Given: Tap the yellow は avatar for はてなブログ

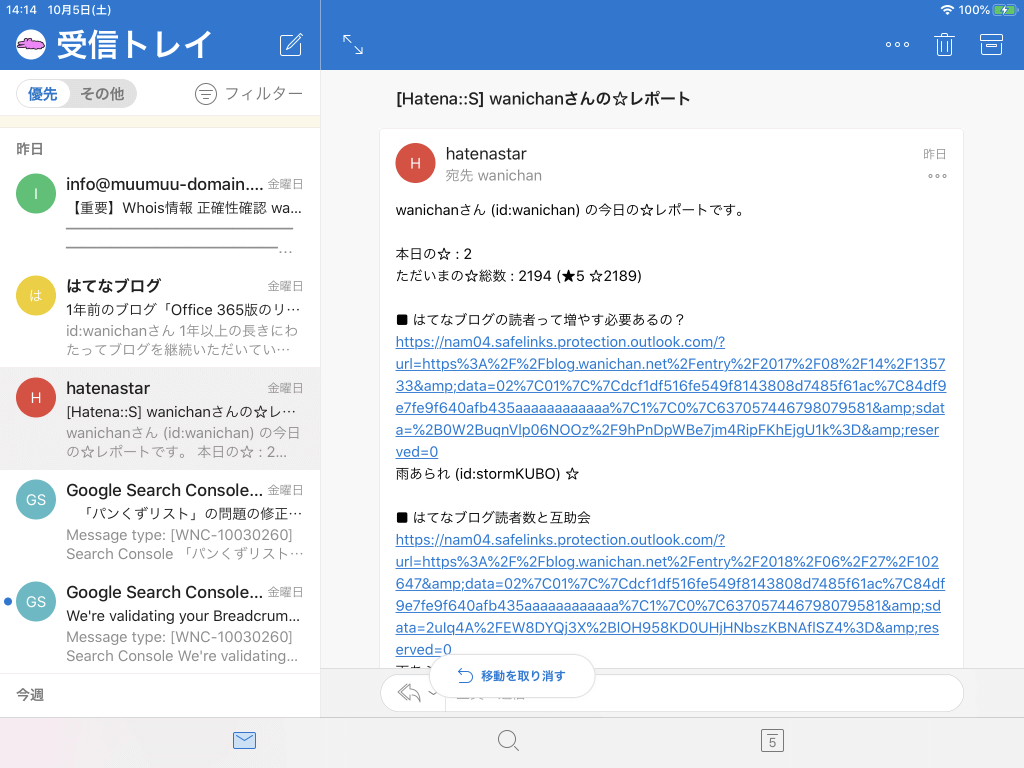Looking at the screenshot, I should coord(36,295).
